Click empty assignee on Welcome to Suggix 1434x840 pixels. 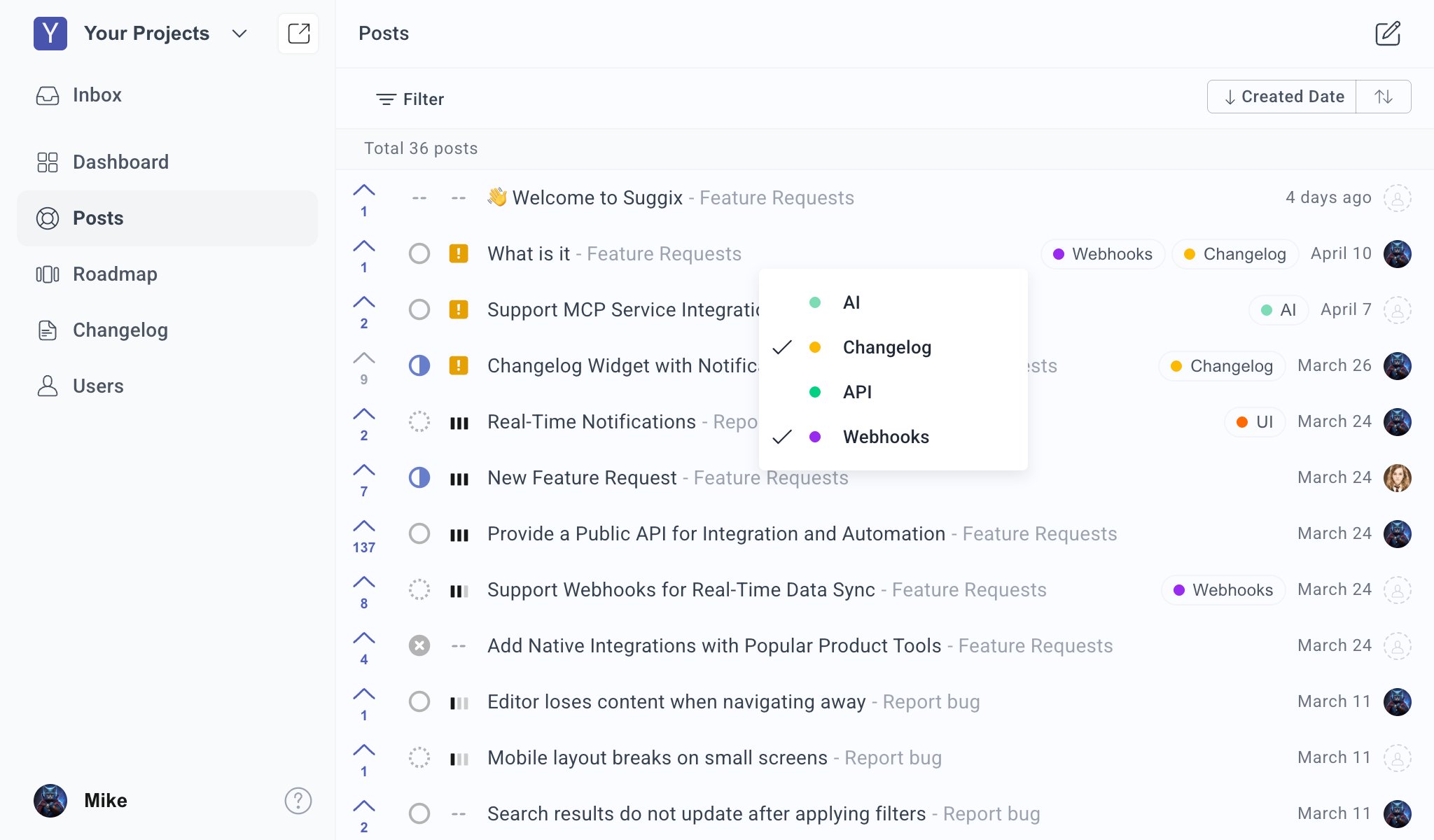pyautogui.click(x=1398, y=198)
